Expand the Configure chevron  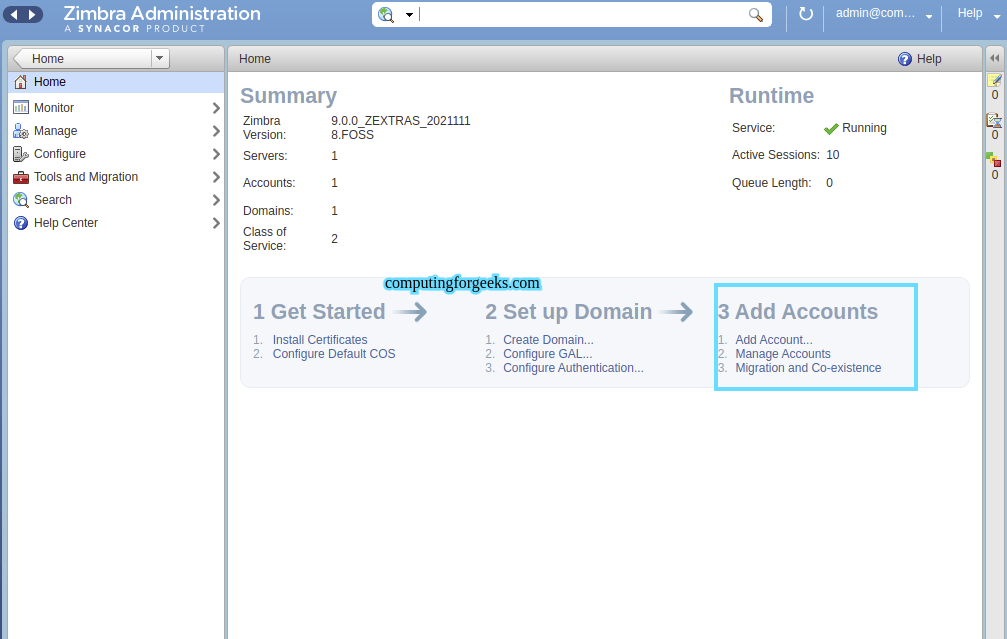pos(216,154)
